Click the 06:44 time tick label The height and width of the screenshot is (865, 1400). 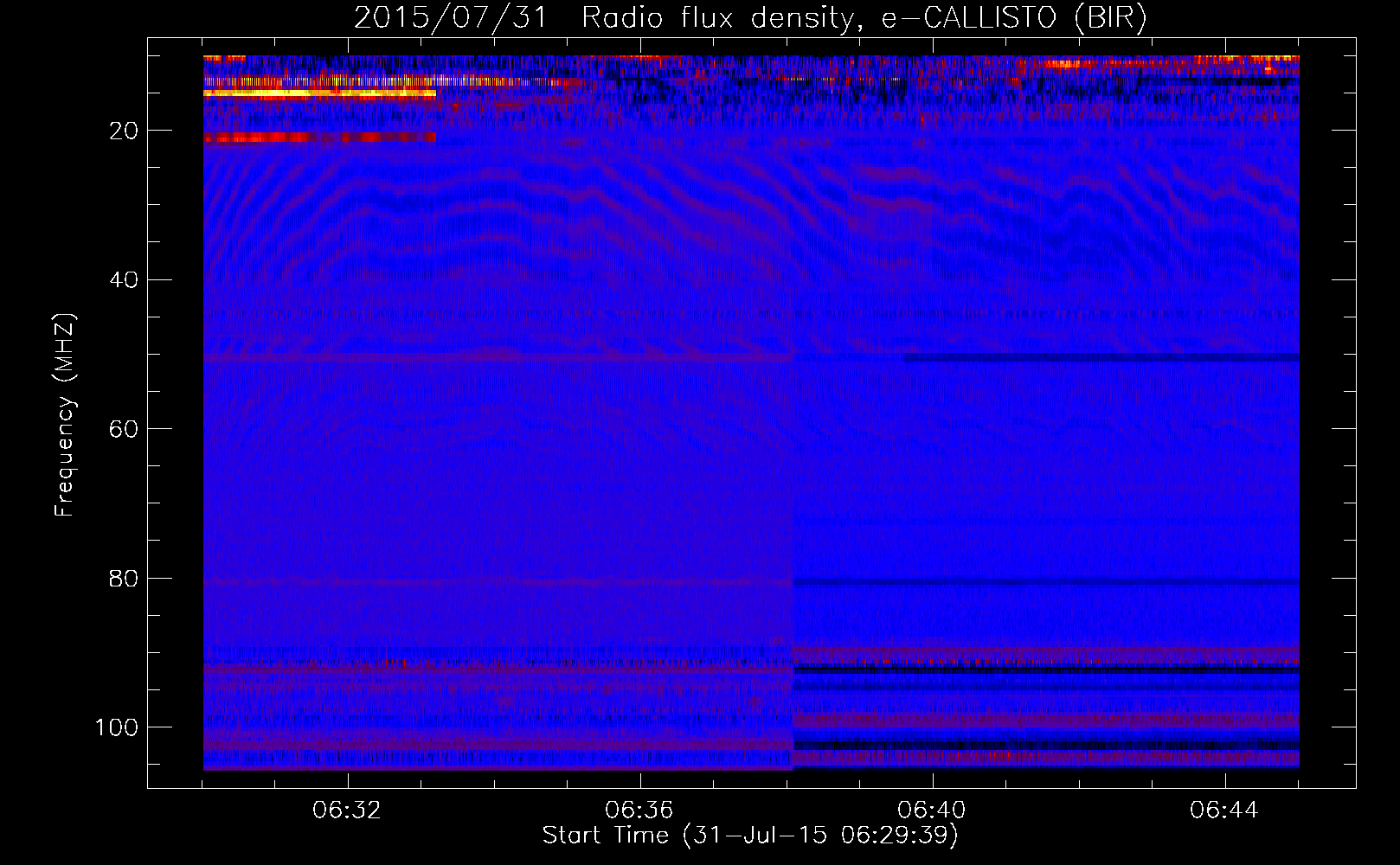(x=1224, y=811)
